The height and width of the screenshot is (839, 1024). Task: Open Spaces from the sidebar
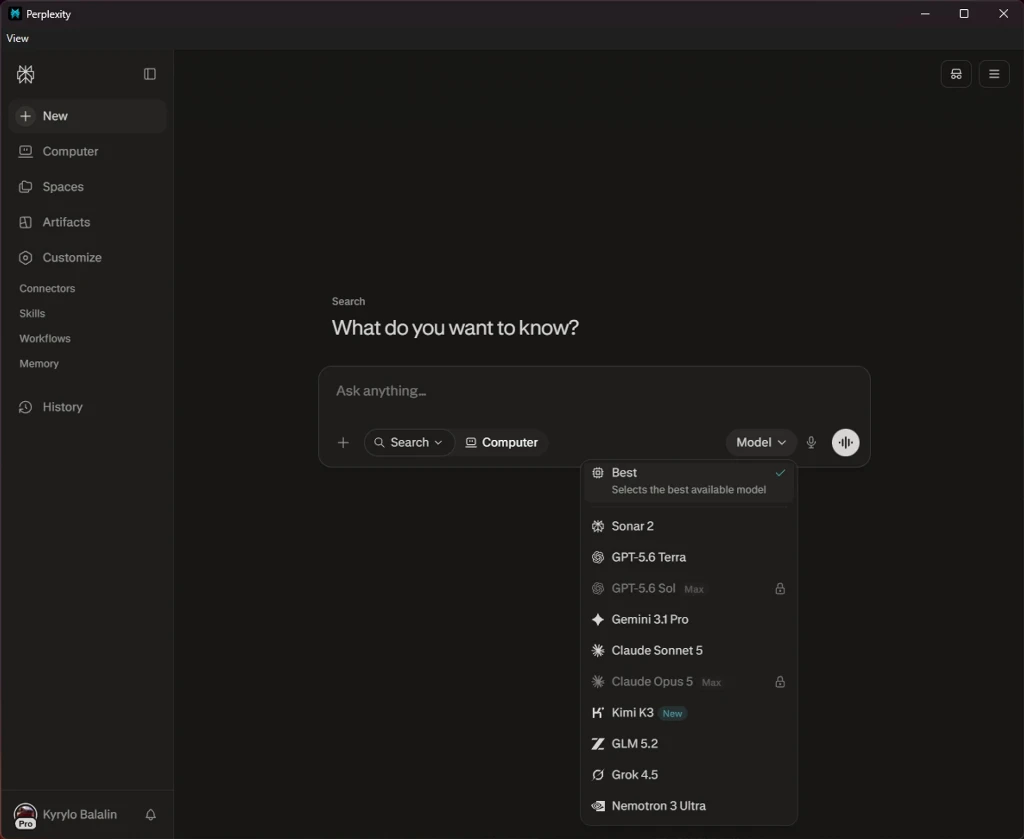tap(88, 187)
